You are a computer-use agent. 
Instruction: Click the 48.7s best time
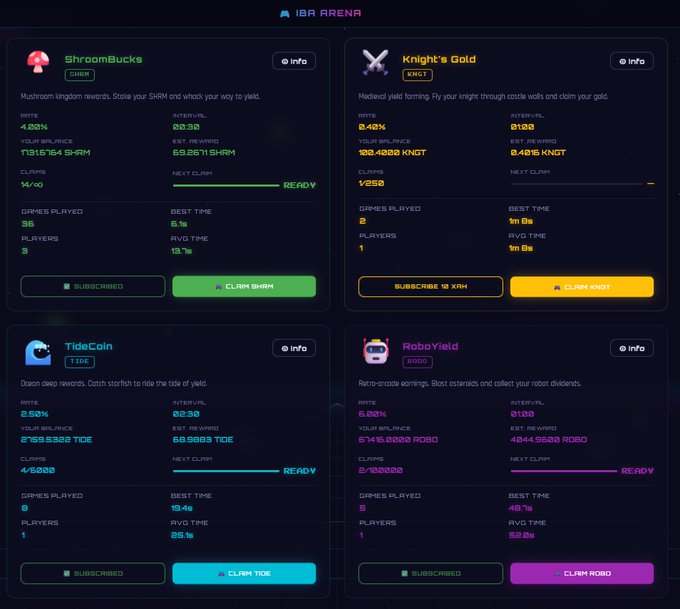(x=520, y=508)
